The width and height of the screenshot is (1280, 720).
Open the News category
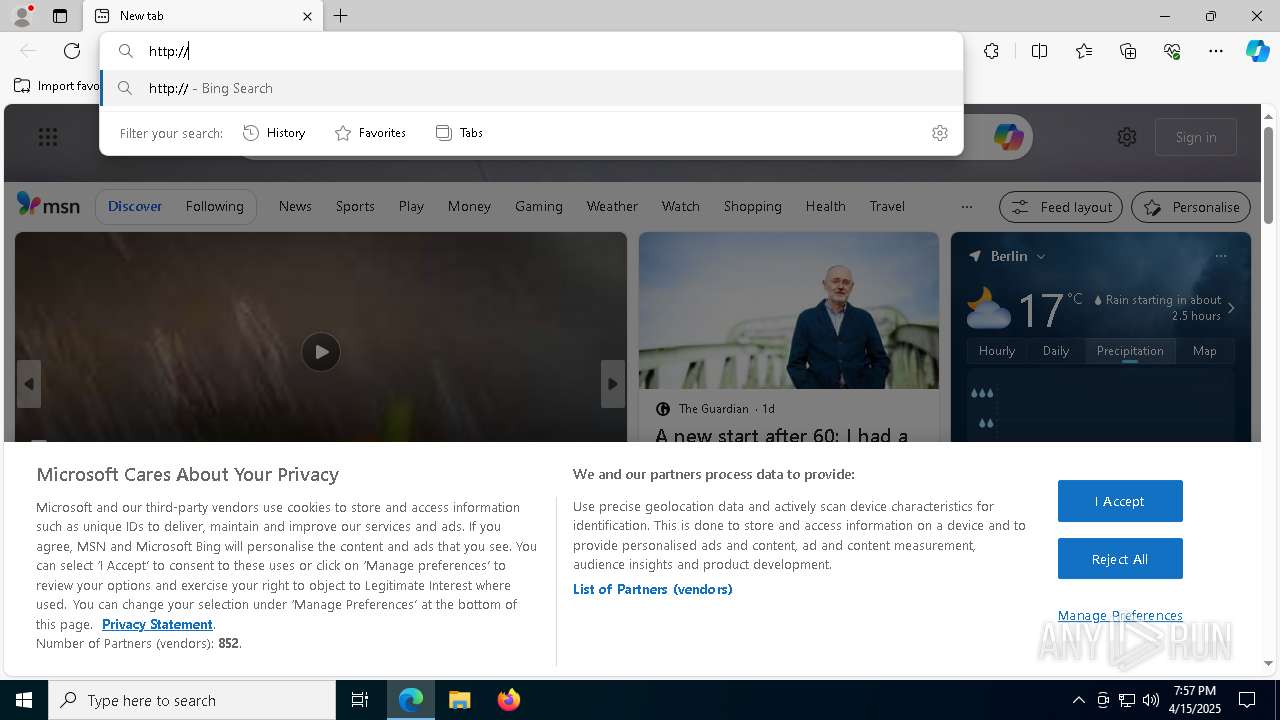pyautogui.click(x=295, y=206)
